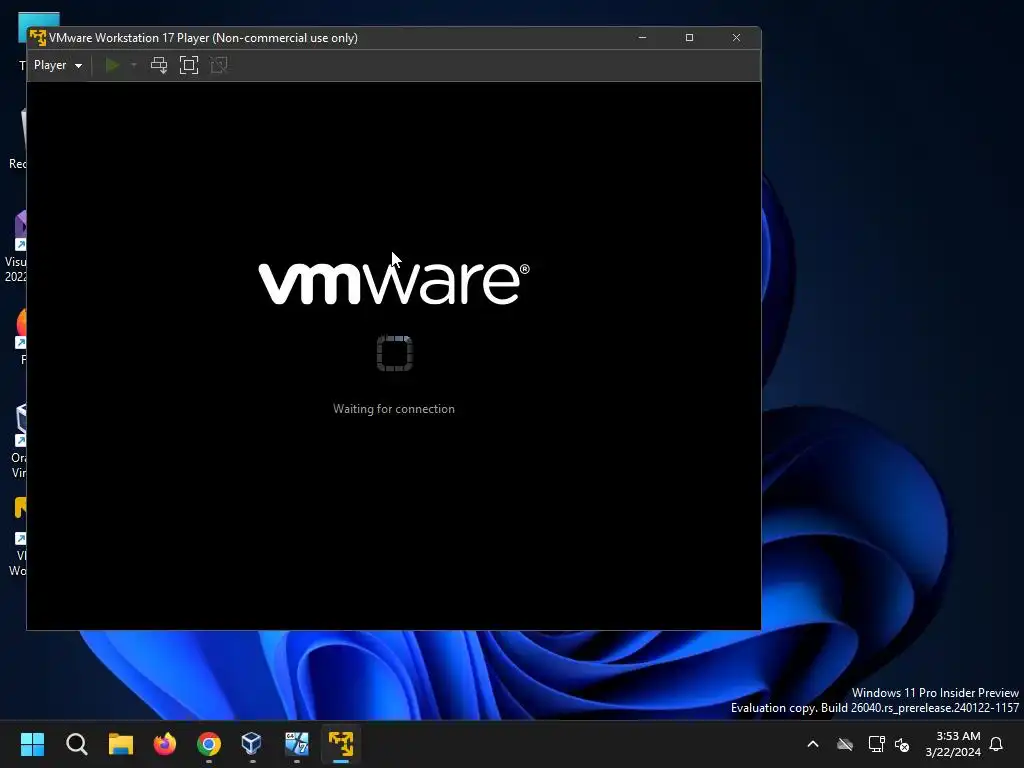Select the VMware Workstation desktop shortcut
Viewport: 1024px width, 768px height.
click(x=18, y=537)
